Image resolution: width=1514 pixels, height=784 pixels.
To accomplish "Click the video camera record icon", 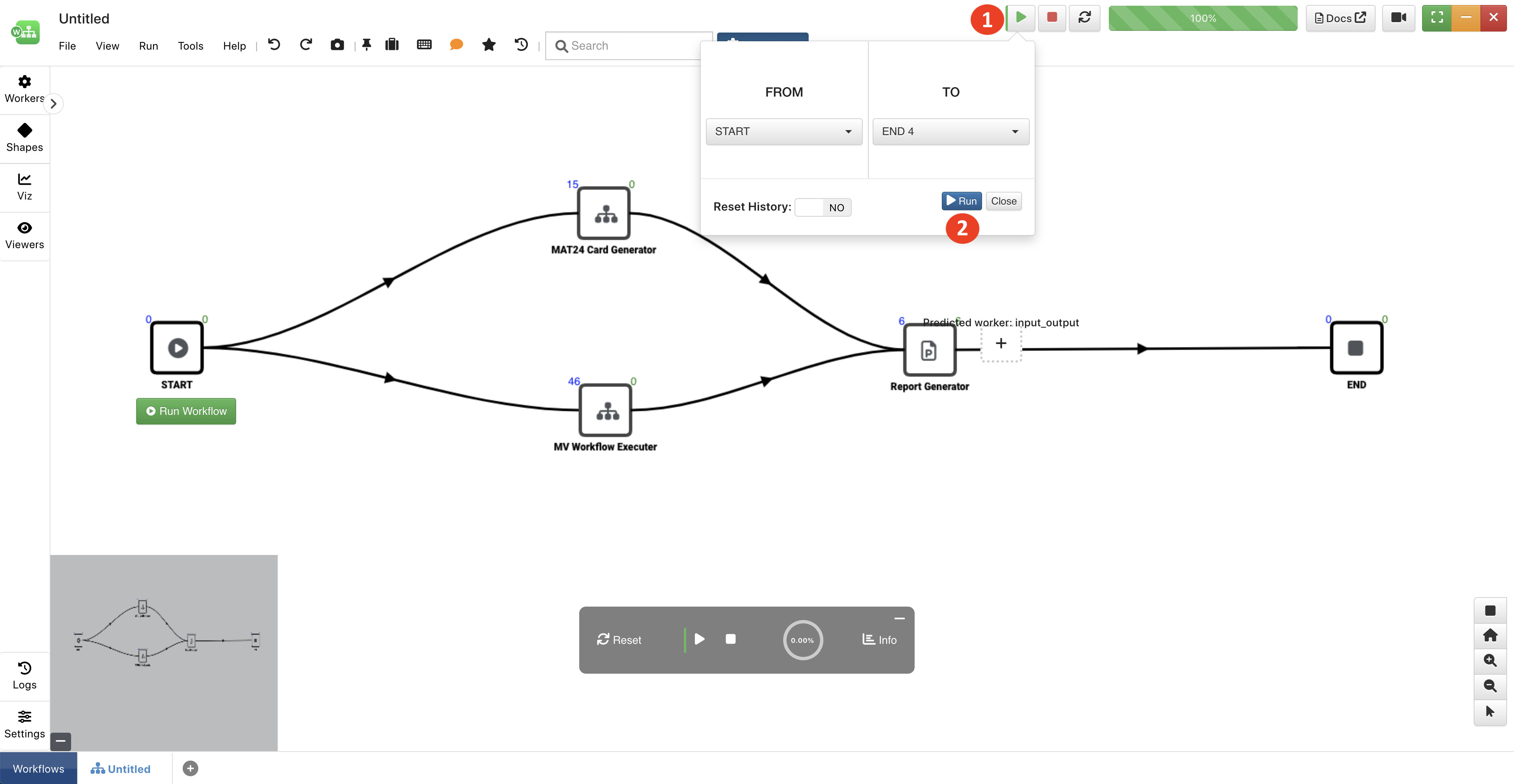I will tap(1399, 18).
